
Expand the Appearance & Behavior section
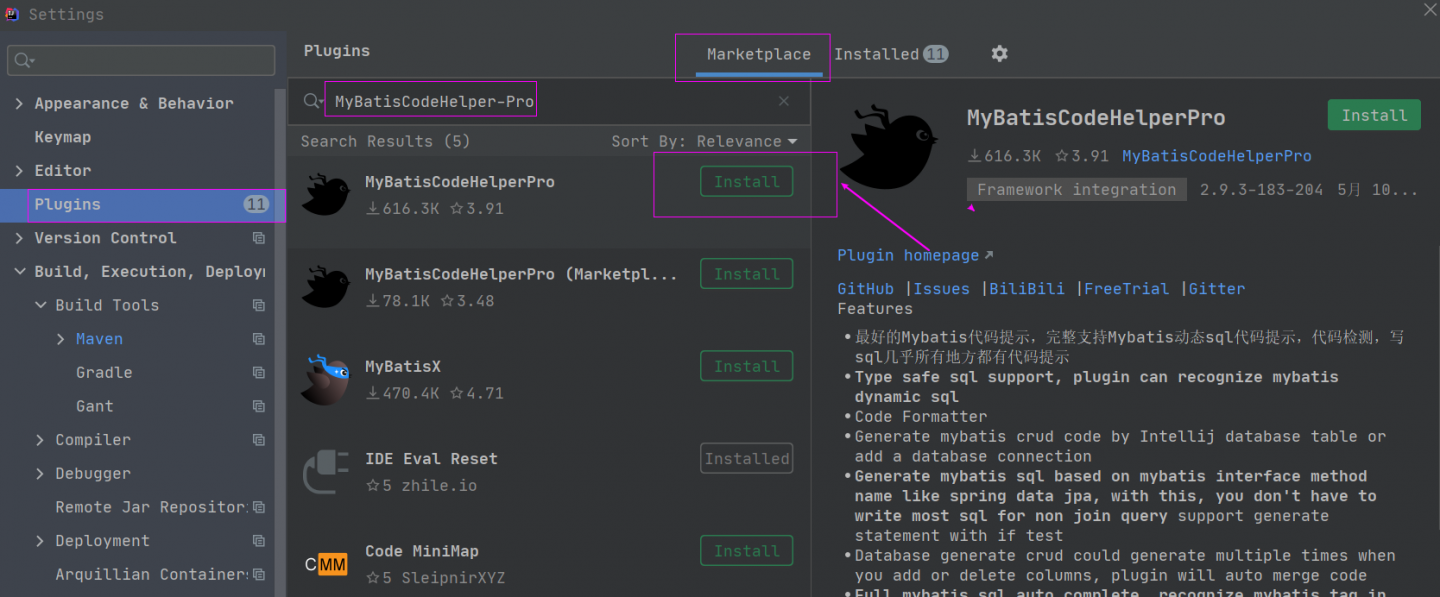click(x=19, y=104)
